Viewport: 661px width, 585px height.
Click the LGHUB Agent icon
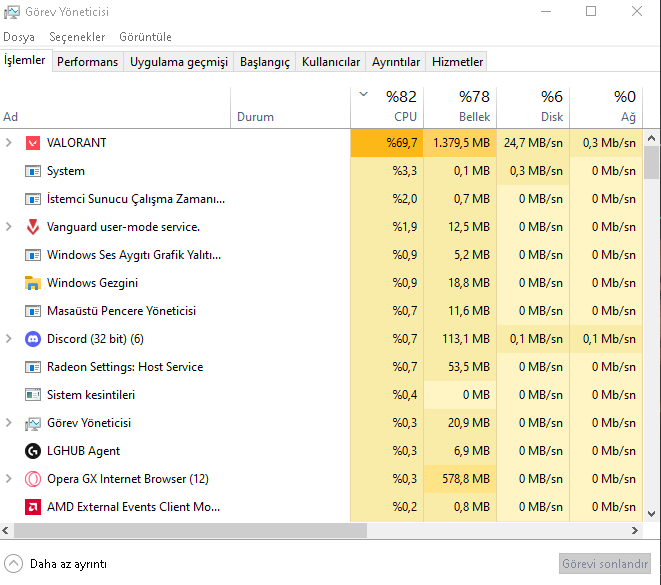tap(33, 451)
